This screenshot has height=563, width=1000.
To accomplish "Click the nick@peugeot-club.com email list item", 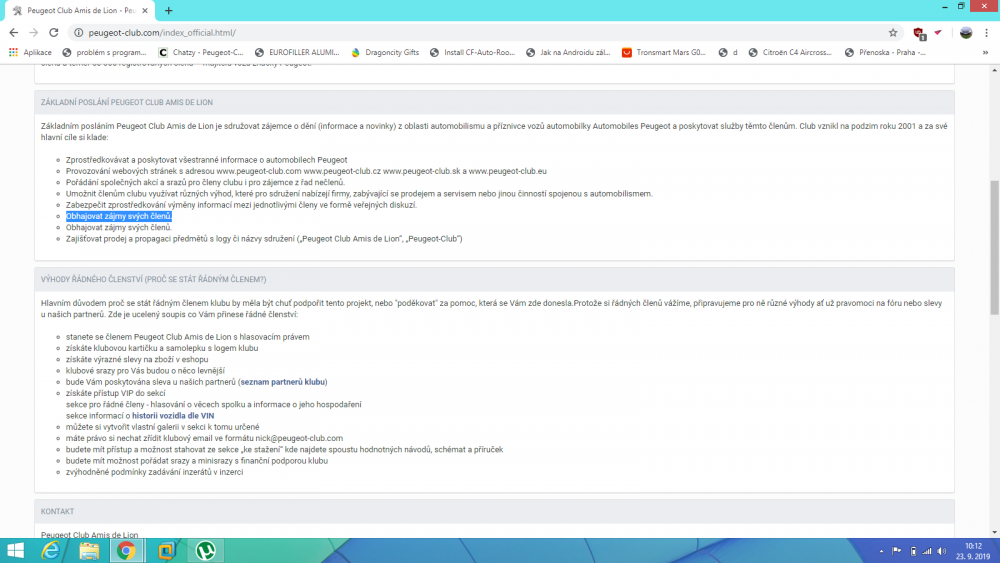I will point(204,438).
